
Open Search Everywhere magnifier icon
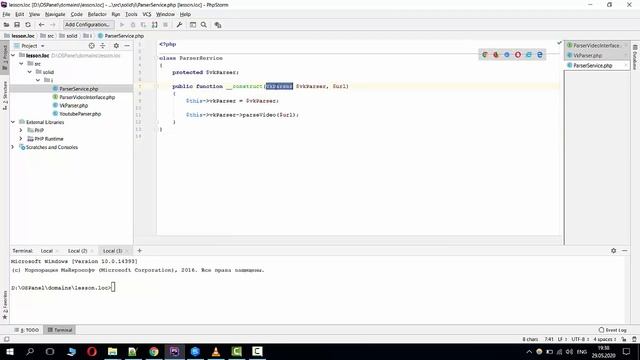204,25
